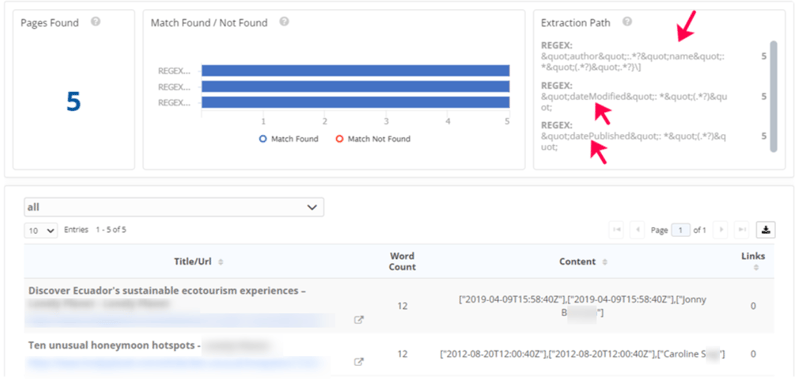This screenshot has width=800, height=384.
Task: Sort the table by Links column
Action: [753, 261]
